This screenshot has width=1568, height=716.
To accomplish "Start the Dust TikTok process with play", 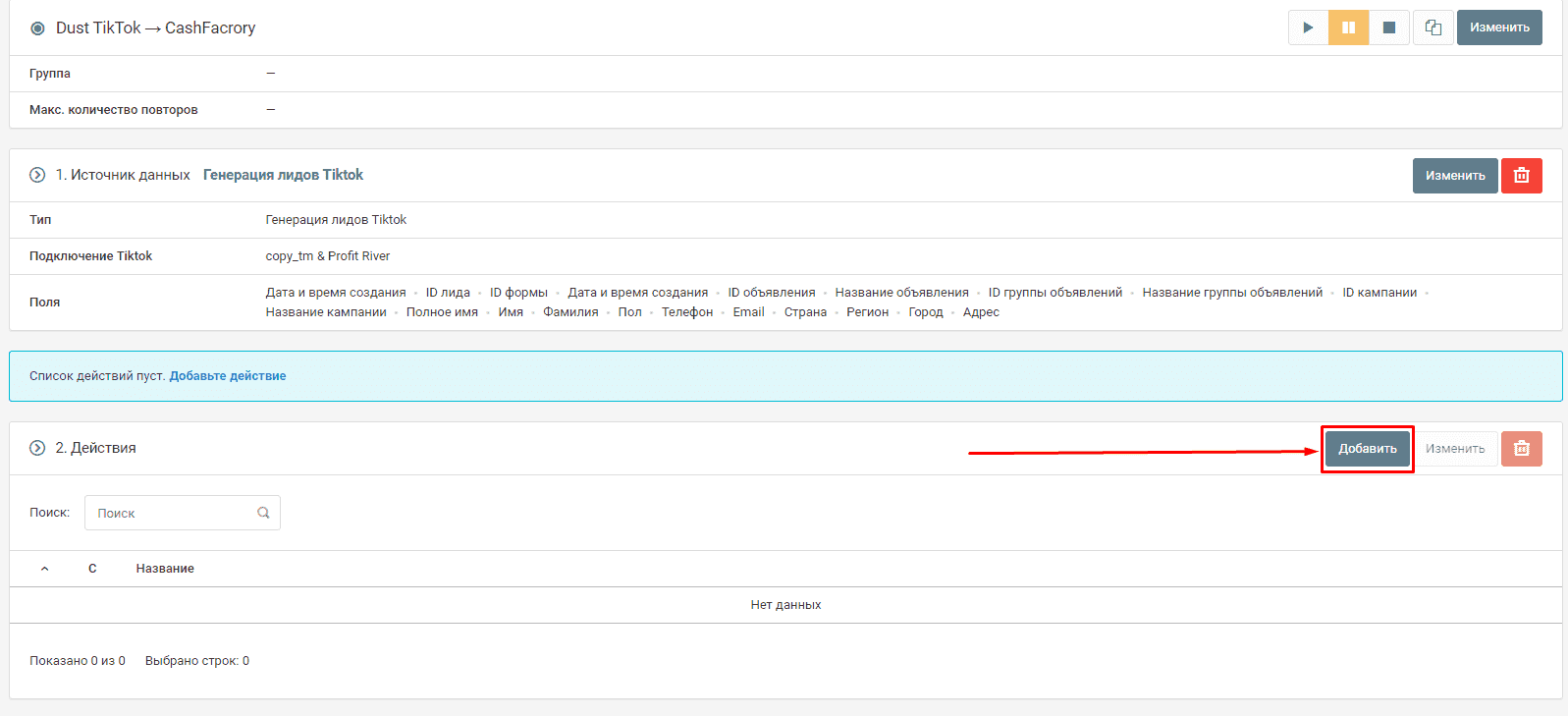I will click(x=1308, y=28).
